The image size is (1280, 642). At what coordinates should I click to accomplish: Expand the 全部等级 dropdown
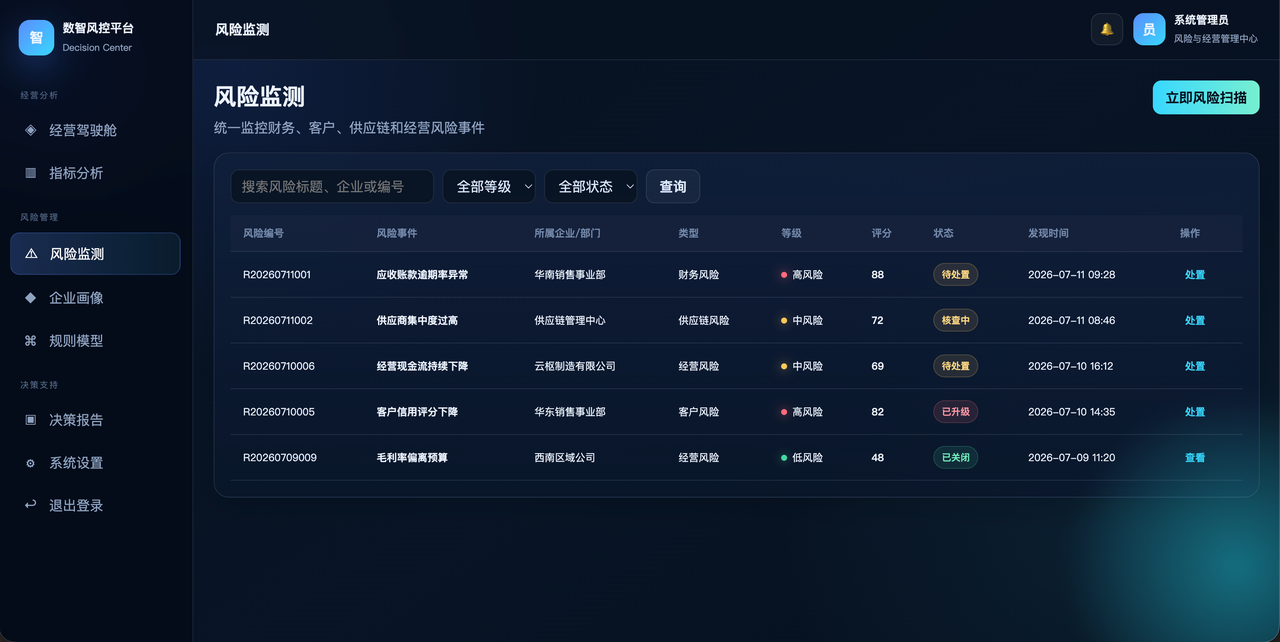489,186
